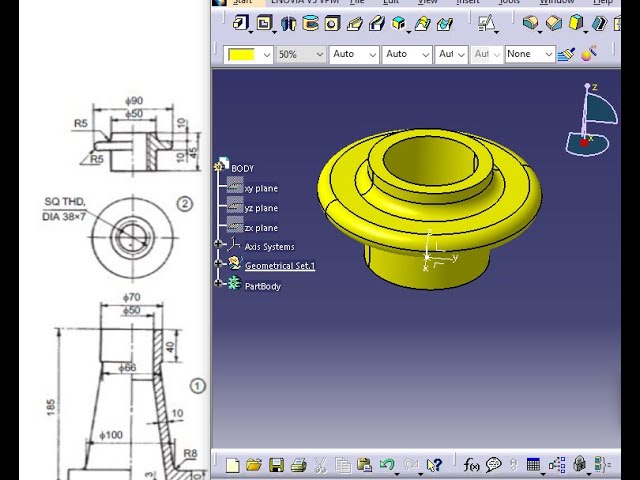
Task: Open a file with folder icon
Action: point(254,465)
